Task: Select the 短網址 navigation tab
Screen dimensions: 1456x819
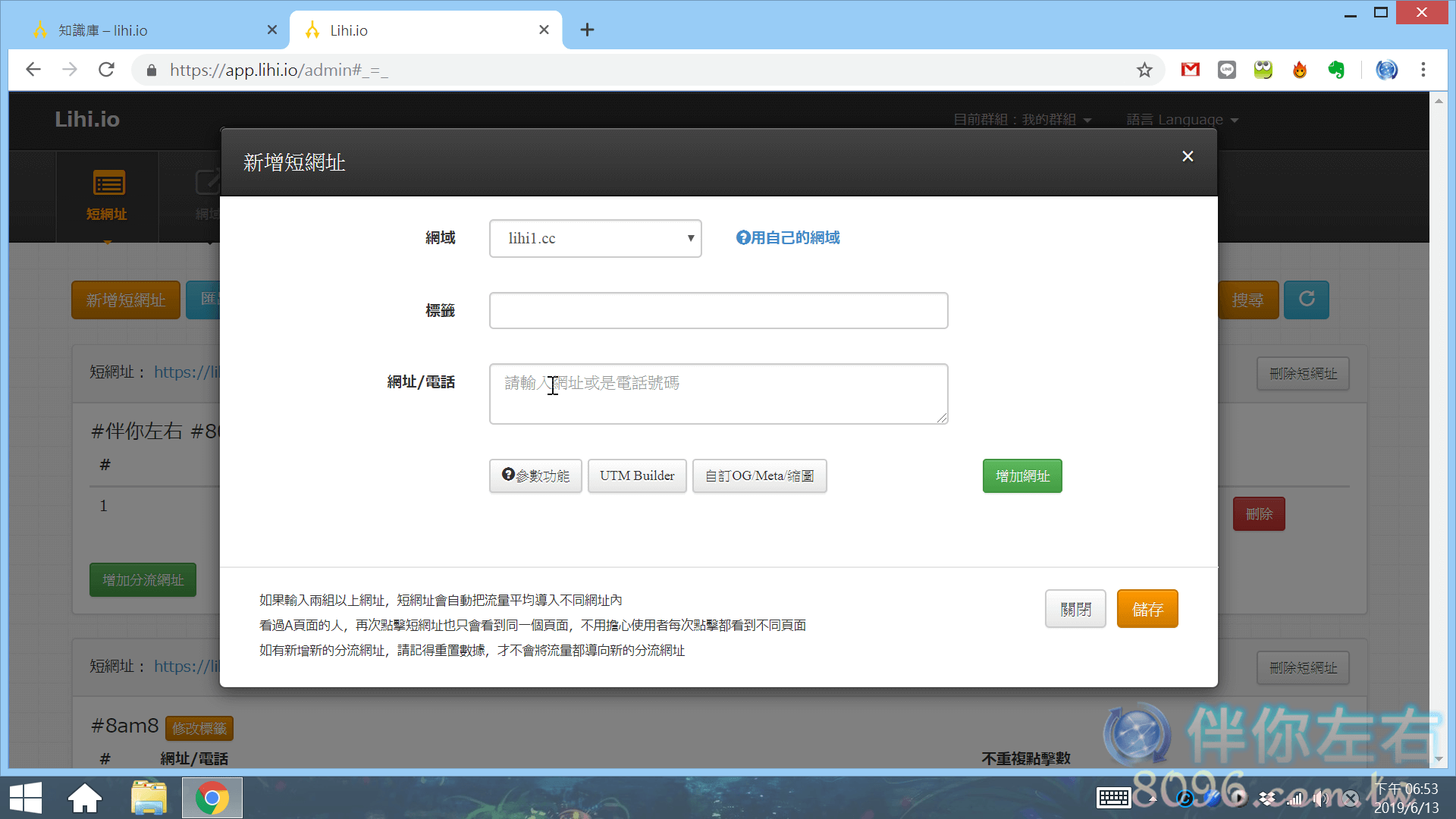Action: pos(107,196)
